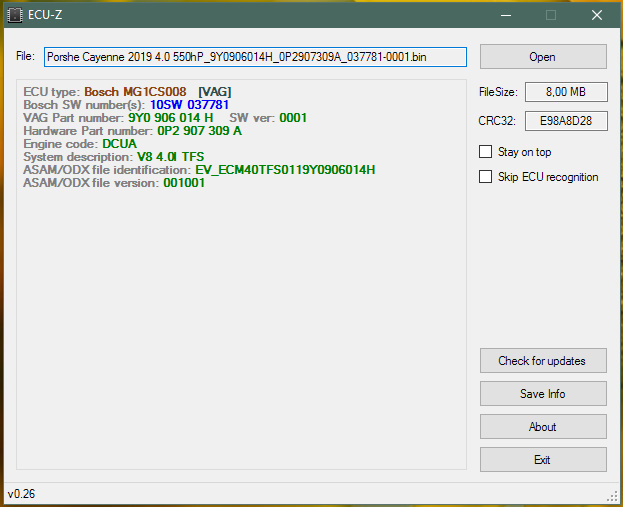This screenshot has height=507, width=623.
Task: Open a file with the Open button
Action: coord(543,57)
